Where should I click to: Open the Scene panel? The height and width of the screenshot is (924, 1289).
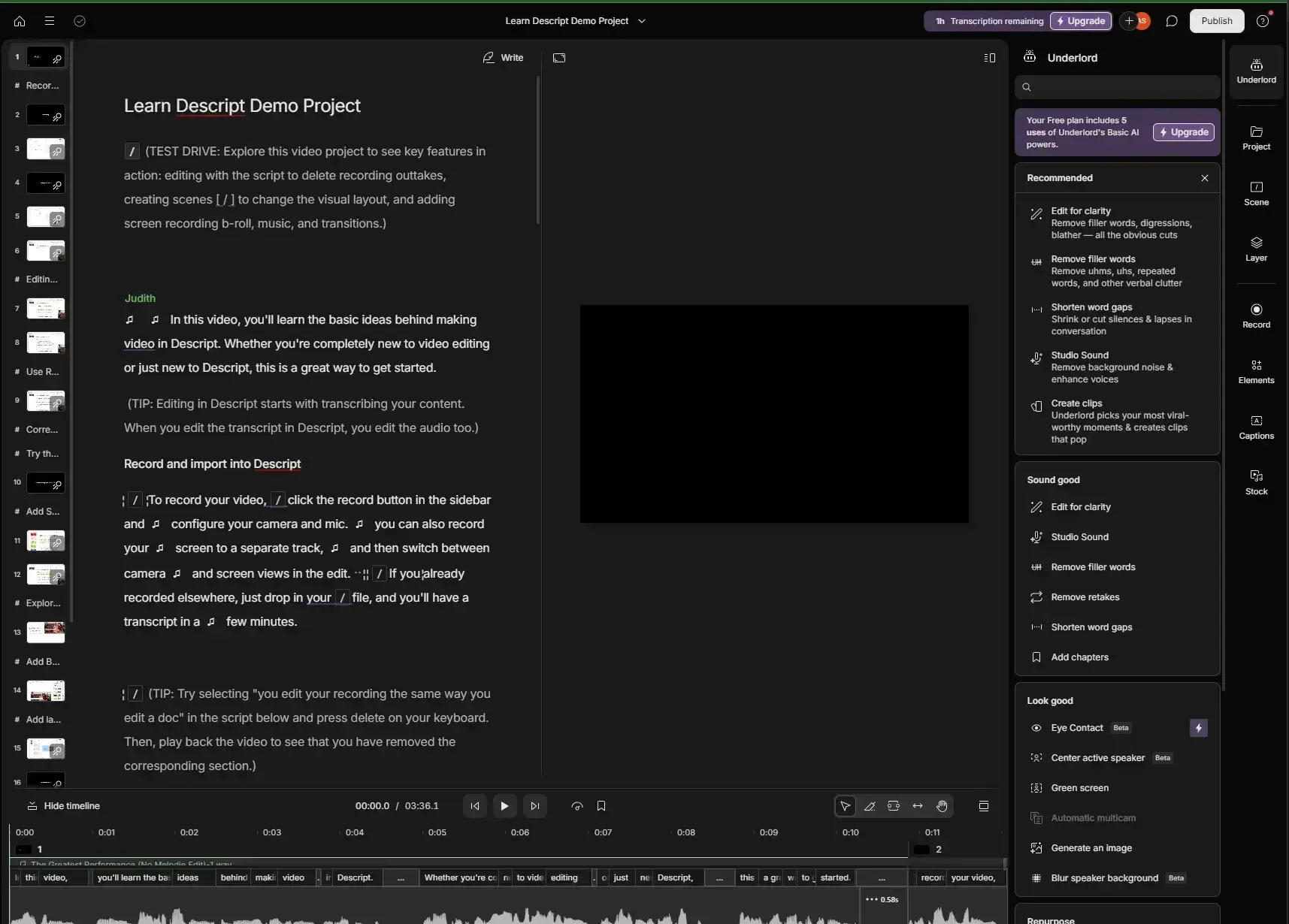point(1257,192)
